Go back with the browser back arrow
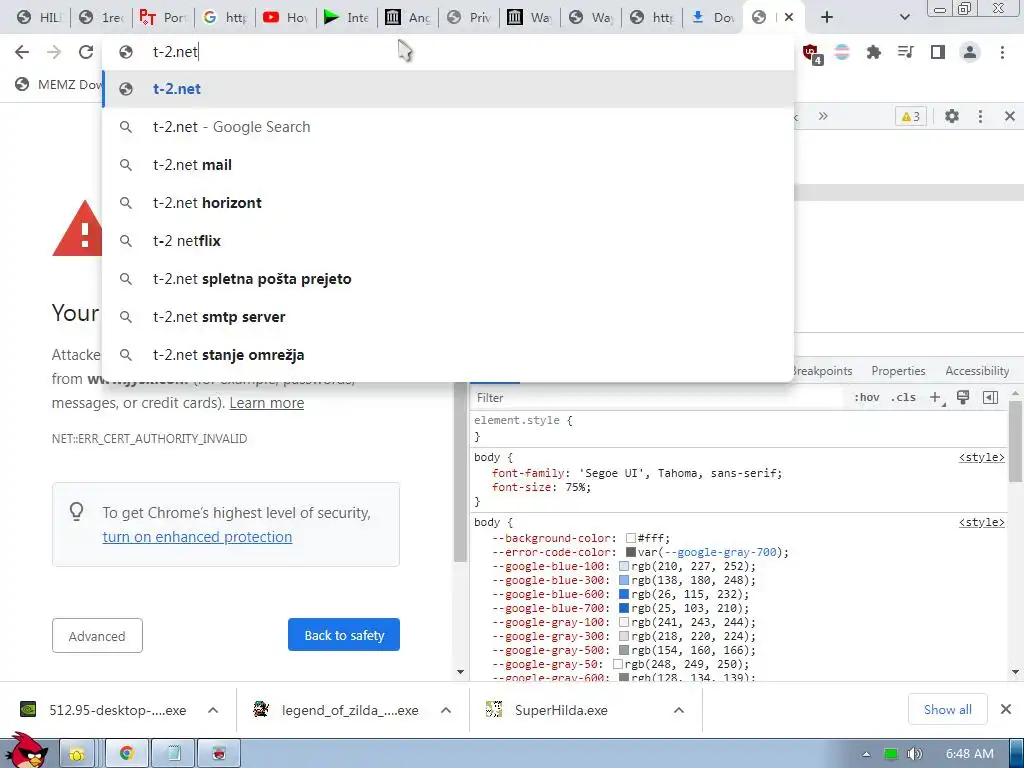This screenshot has height=768, width=1024. pyautogui.click(x=22, y=52)
